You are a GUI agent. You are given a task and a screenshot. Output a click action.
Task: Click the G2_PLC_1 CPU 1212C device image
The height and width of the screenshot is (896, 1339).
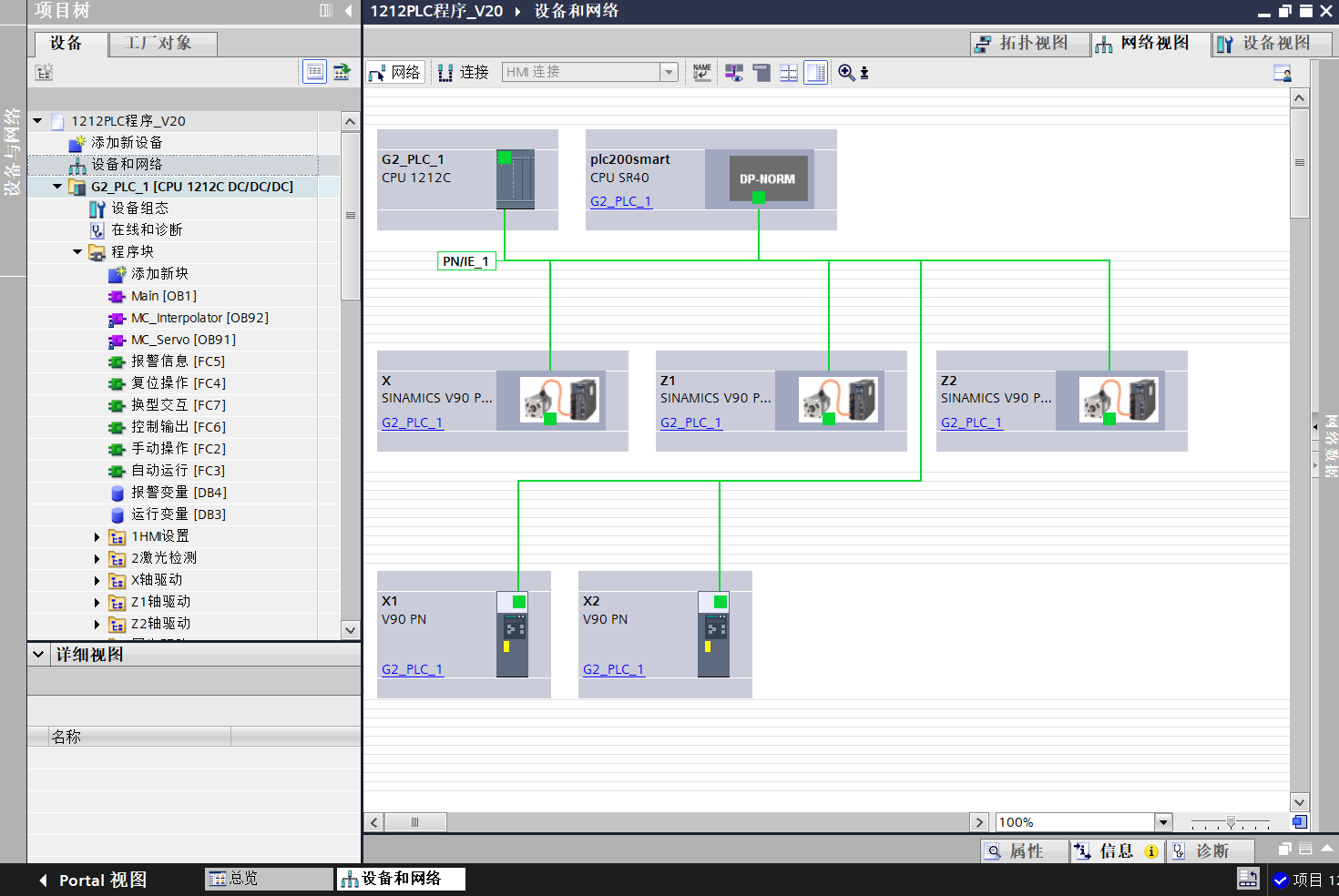coord(516,179)
